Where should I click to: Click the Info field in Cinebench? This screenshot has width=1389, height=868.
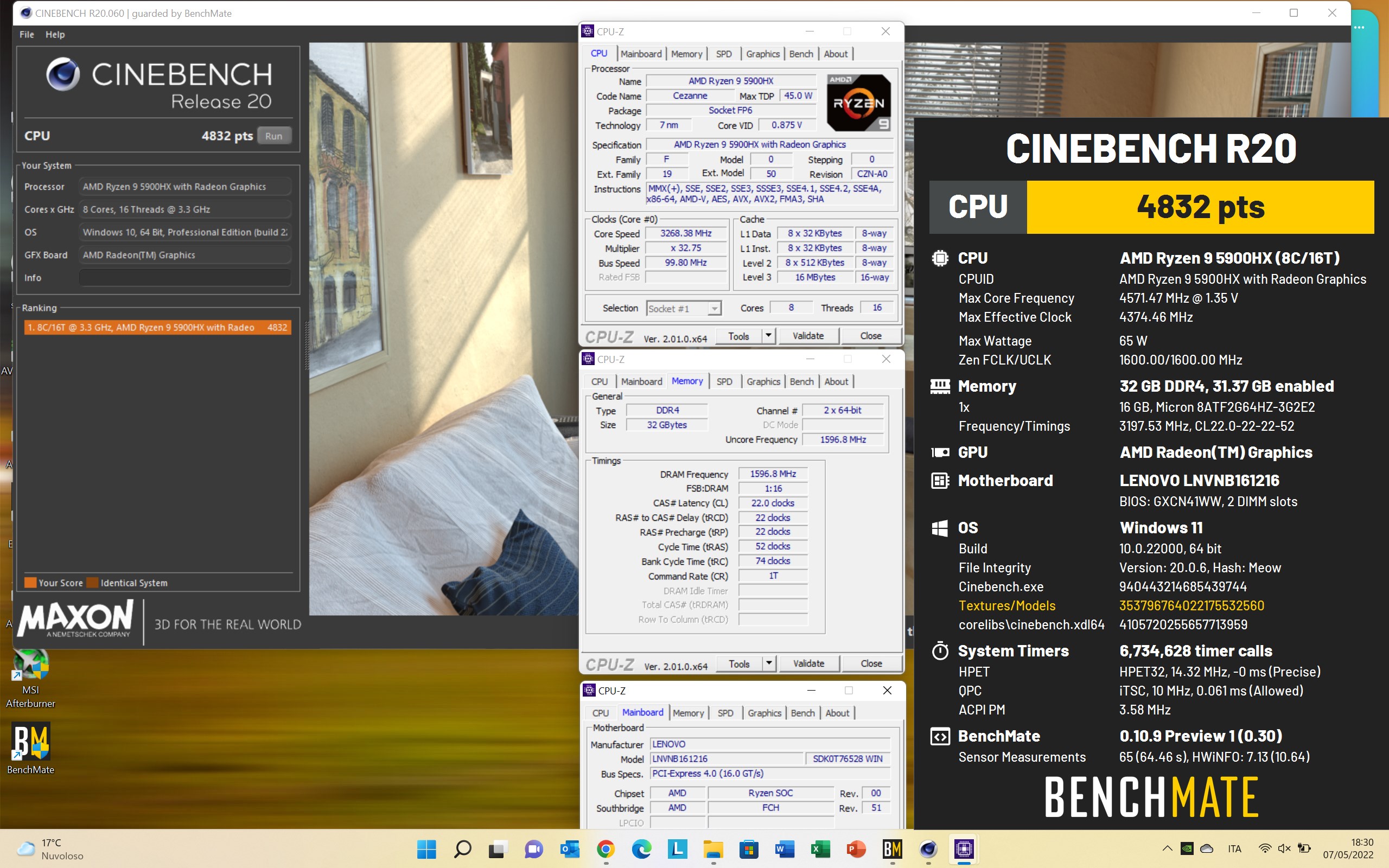(x=184, y=278)
